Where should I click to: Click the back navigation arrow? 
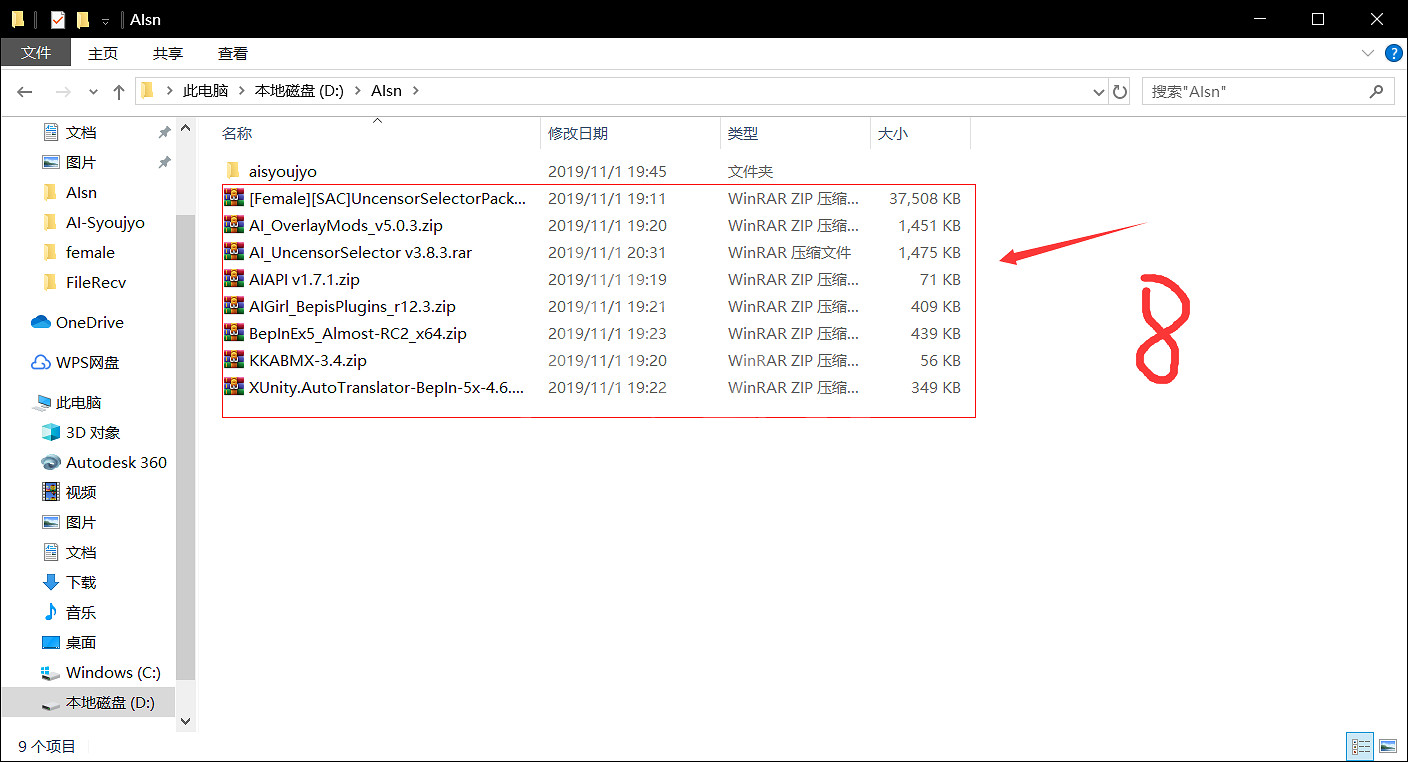point(25,91)
